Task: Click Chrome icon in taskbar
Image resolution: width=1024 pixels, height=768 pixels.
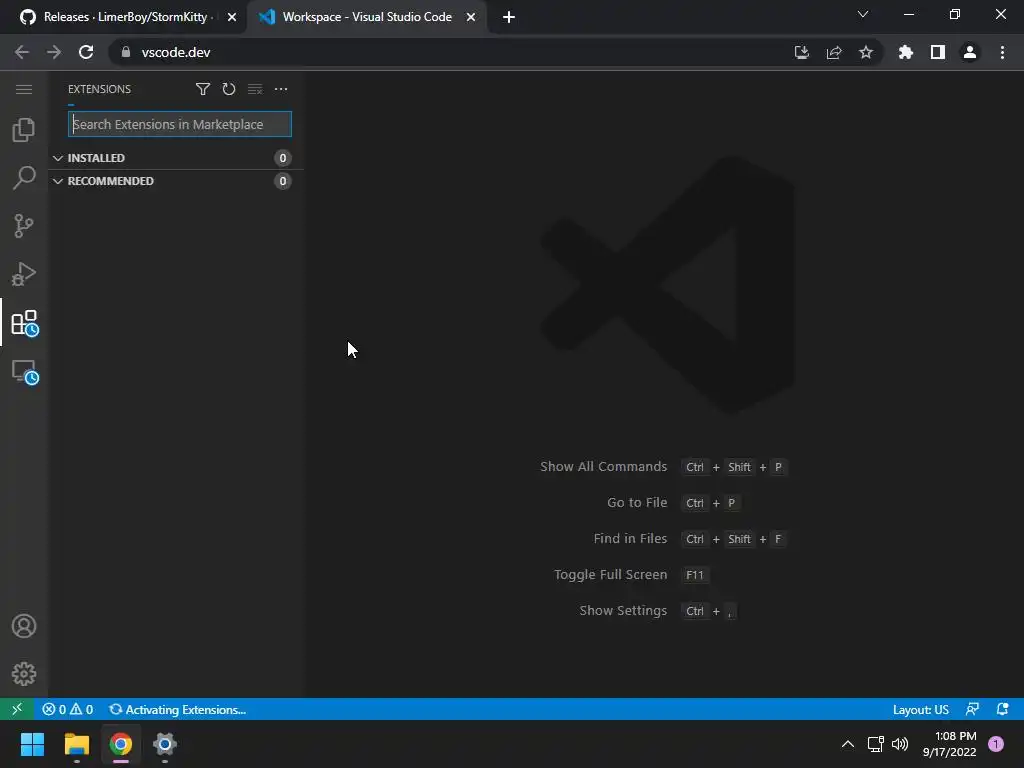Action: pos(121,744)
